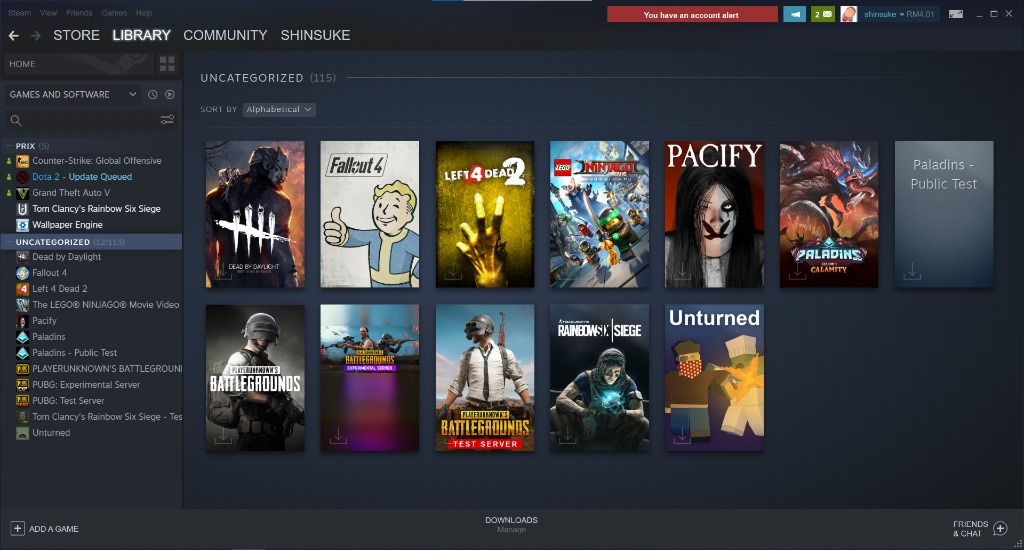Click Wallpaper Engine sidebar icon

[x=23, y=225]
